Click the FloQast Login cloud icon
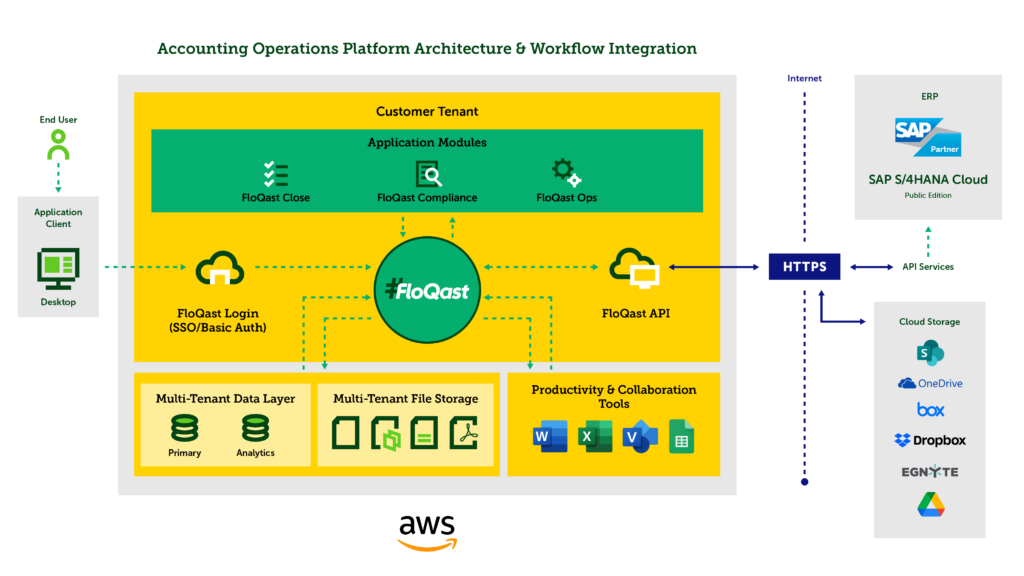 (220, 268)
